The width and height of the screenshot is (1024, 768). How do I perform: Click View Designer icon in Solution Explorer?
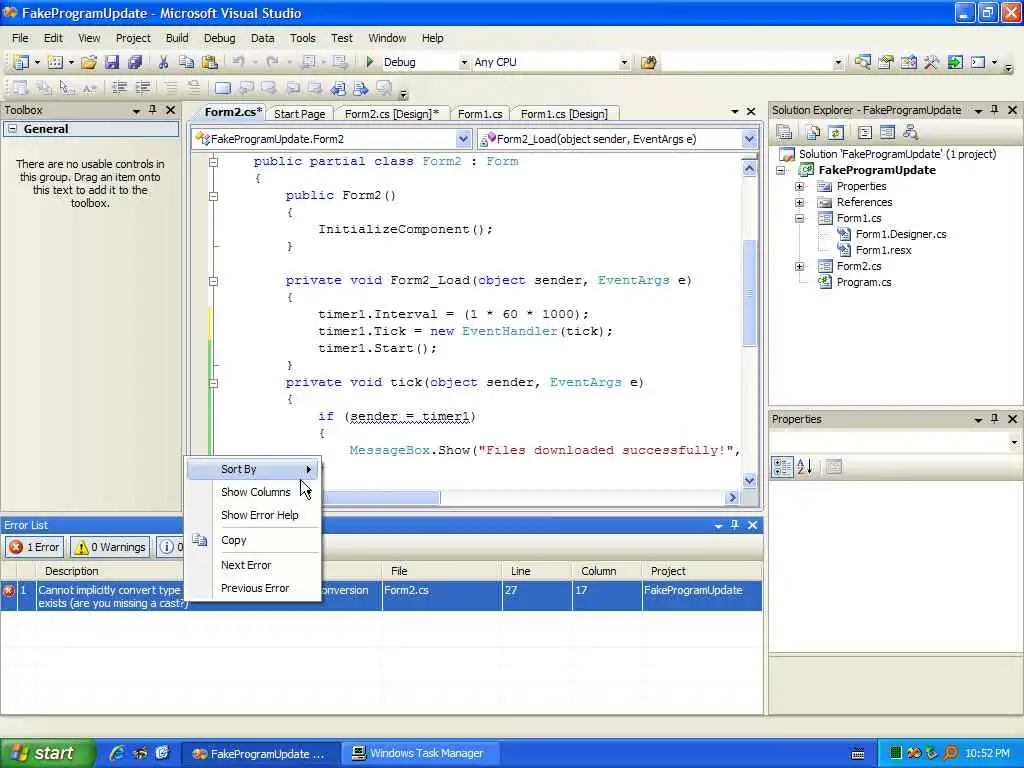click(x=887, y=133)
